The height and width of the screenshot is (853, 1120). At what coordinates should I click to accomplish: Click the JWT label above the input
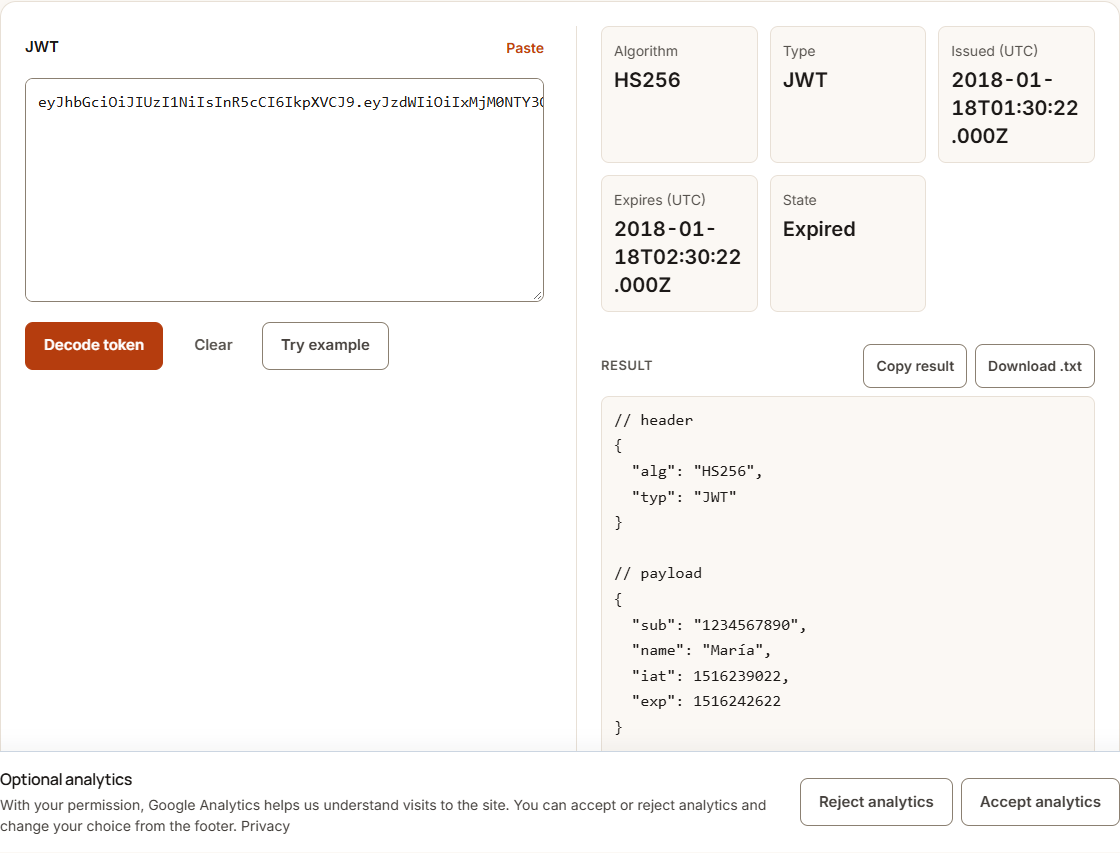pyautogui.click(x=41, y=47)
